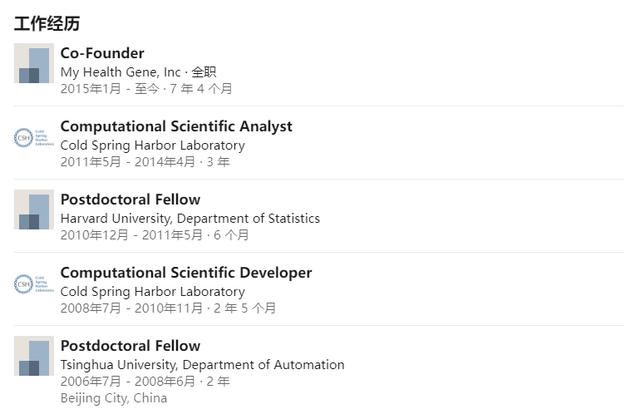This screenshot has height=419, width=640.
Task: Click the My Health Gene company logo placeholder
Action: [x=34, y=63]
